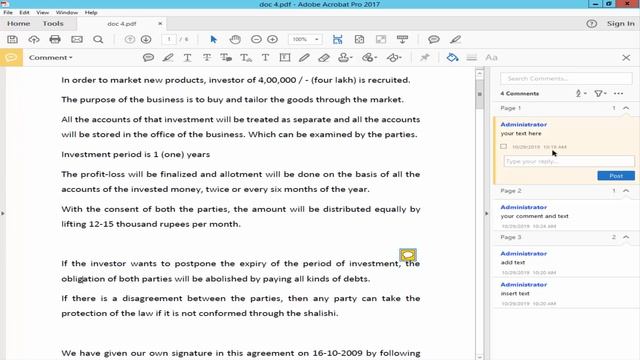
Task: Select the Strikethrough text tool
Action: 207,58
